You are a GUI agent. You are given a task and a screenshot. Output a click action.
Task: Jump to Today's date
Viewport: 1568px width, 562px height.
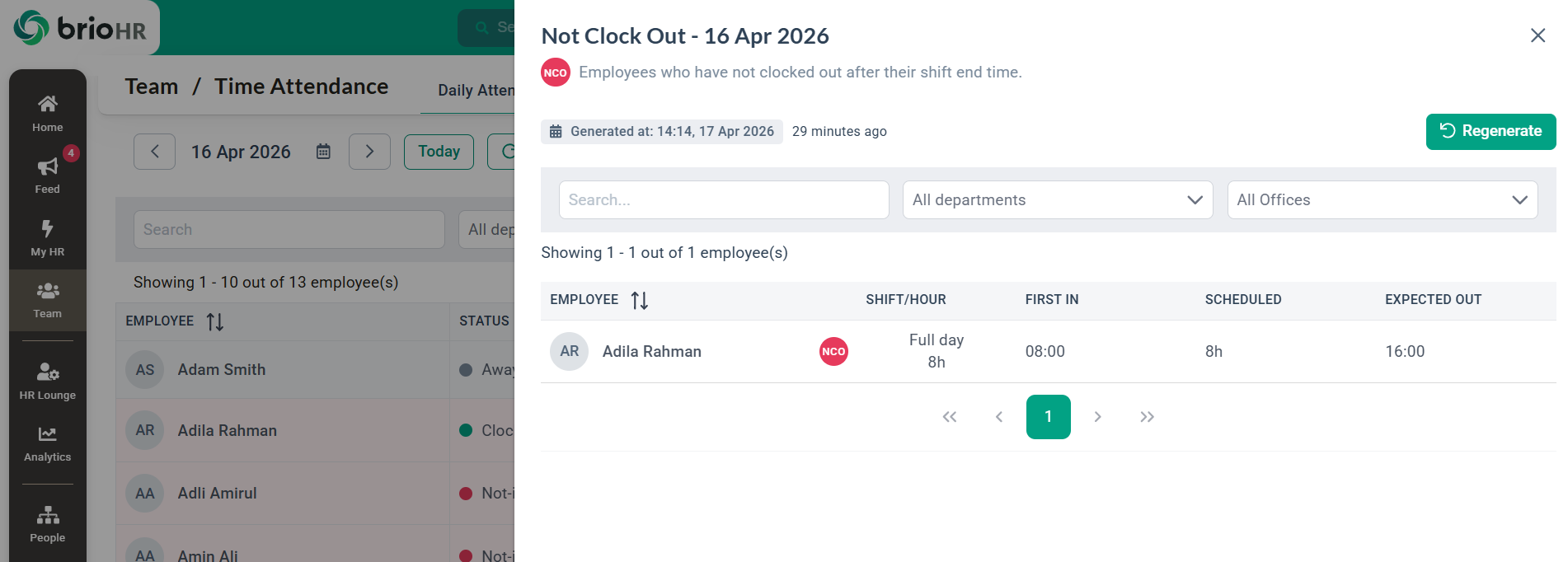pos(439,152)
